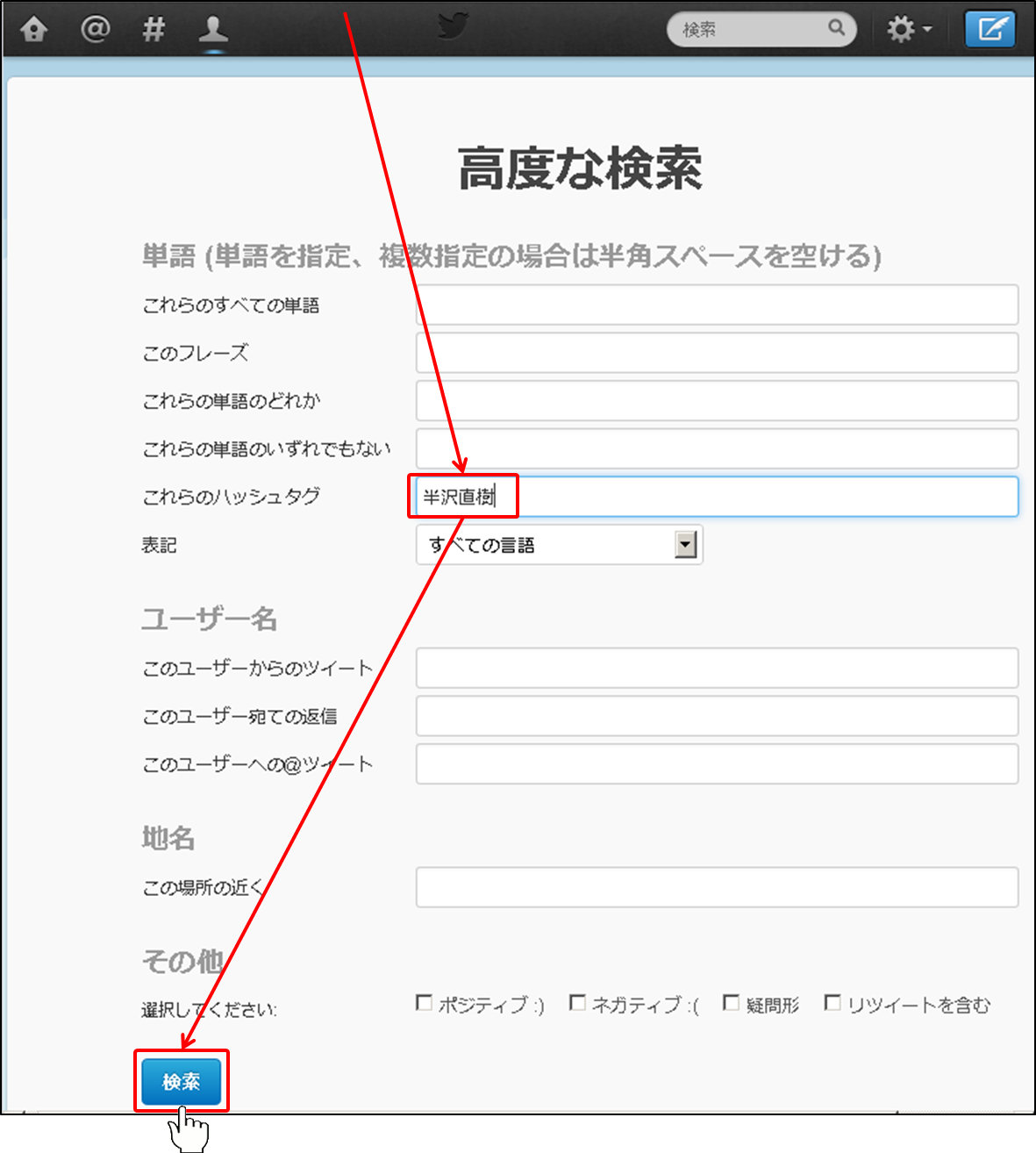
Task: Click the Twitter bird logo
Action: [x=453, y=26]
